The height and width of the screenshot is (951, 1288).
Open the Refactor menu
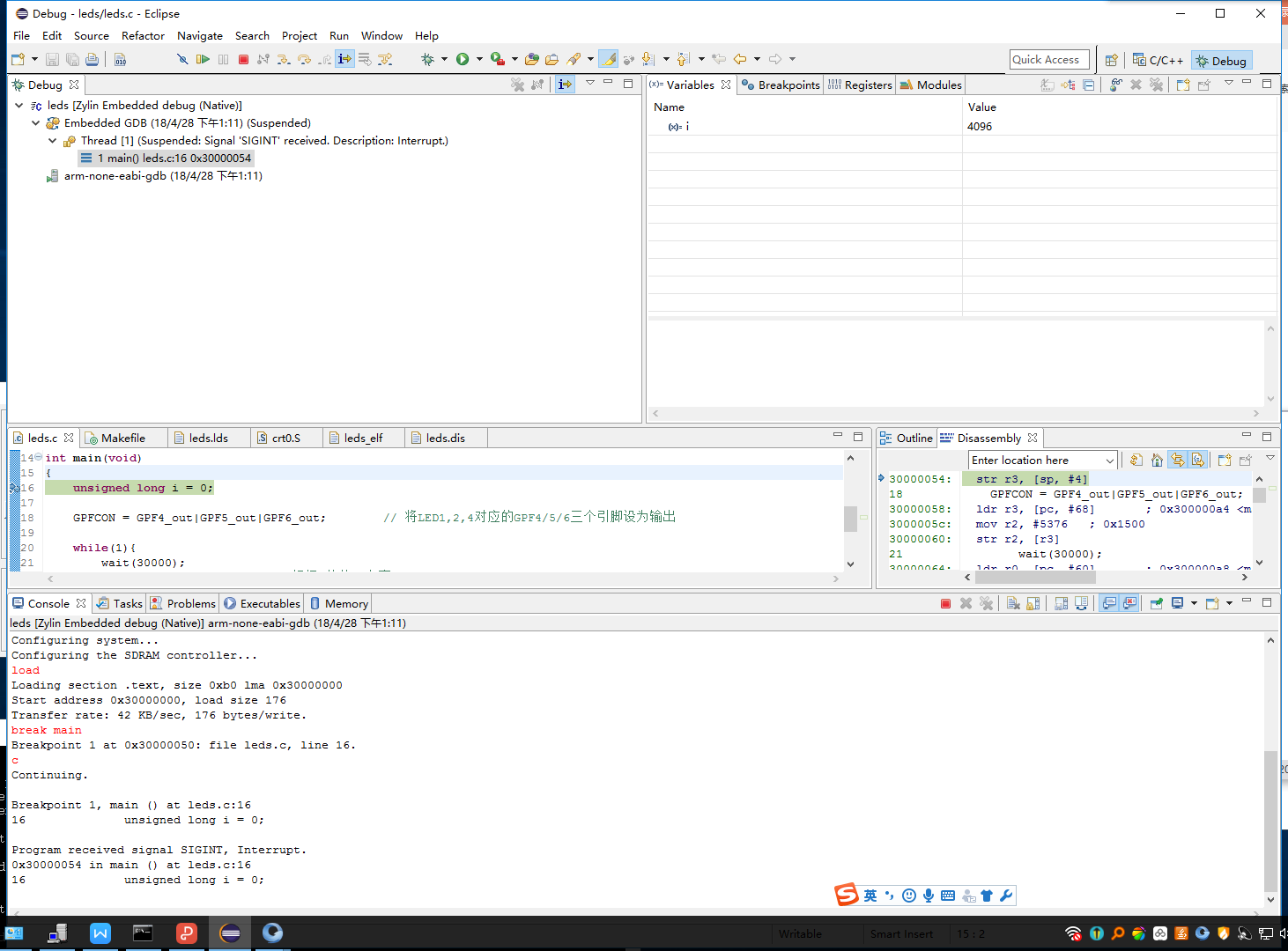[x=143, y=36]
